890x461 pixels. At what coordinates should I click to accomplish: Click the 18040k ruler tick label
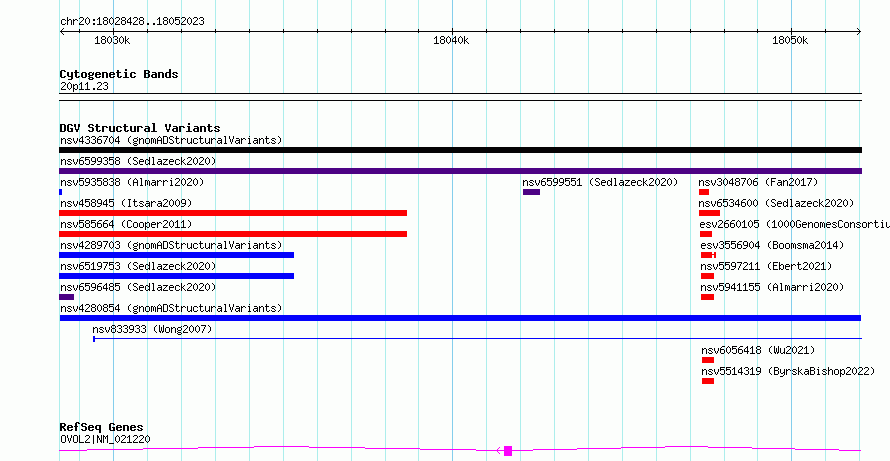click(451, 40)
